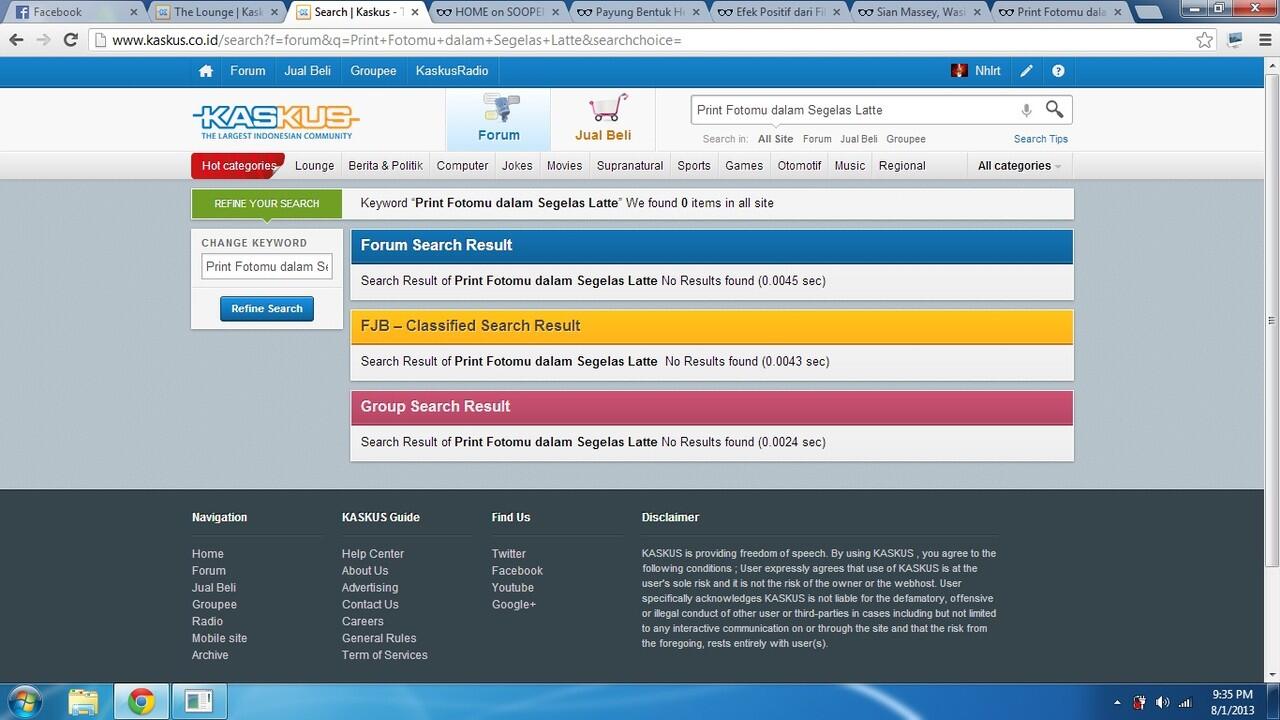Screen dimensions: 1280x720
Task: Bookmark page with the star icon
Action: 1205,40
